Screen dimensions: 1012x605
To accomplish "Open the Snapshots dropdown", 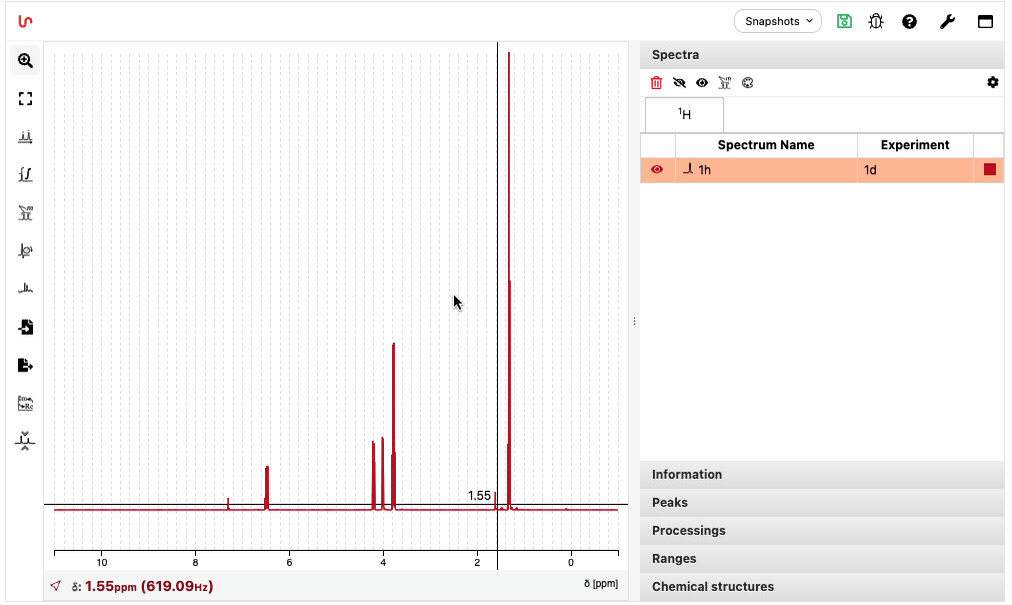I will (777, 20).
